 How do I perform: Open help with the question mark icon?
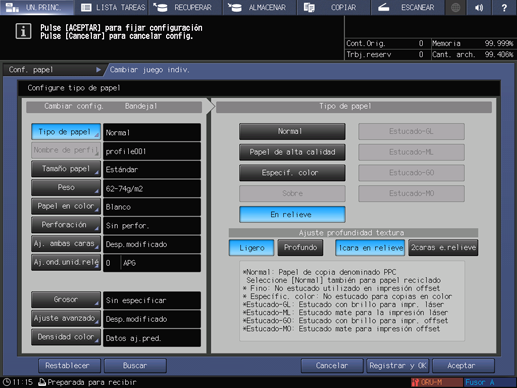click(x=504, y=7)
